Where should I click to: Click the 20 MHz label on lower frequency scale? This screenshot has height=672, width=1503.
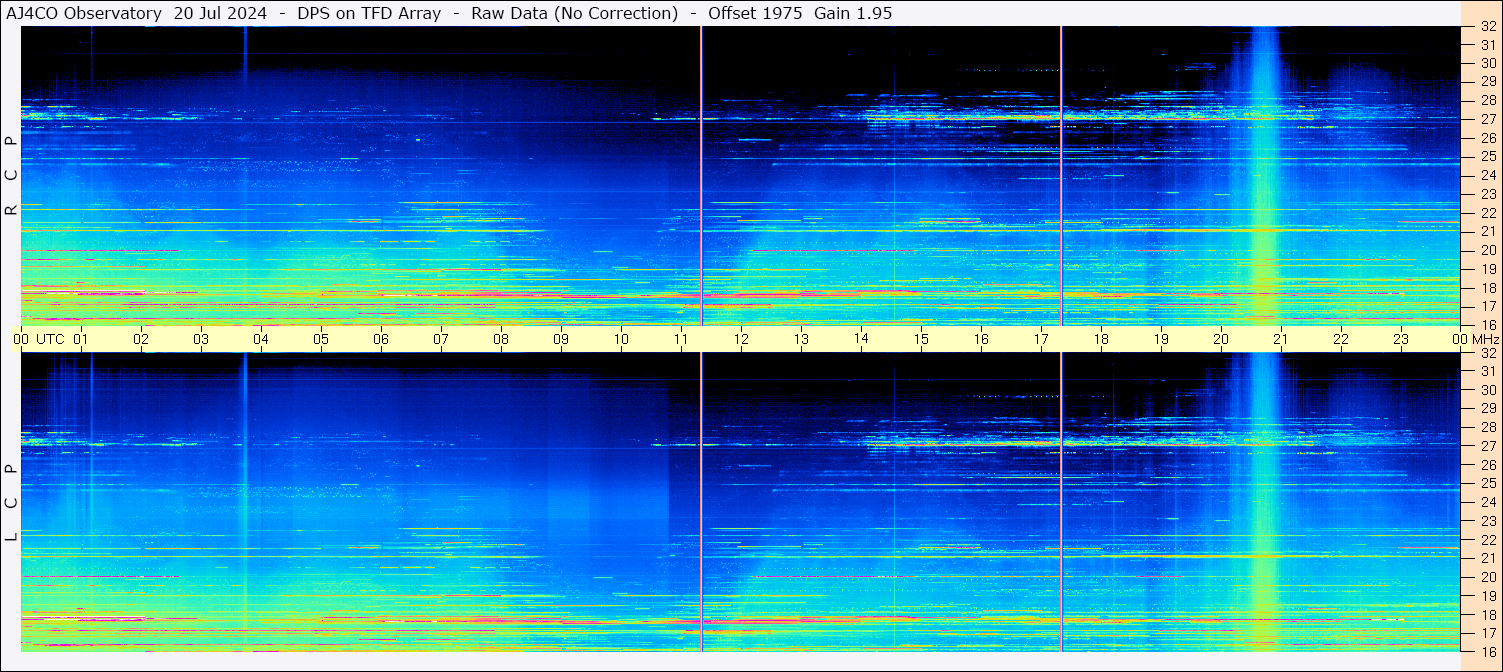tap(1487, 577)
